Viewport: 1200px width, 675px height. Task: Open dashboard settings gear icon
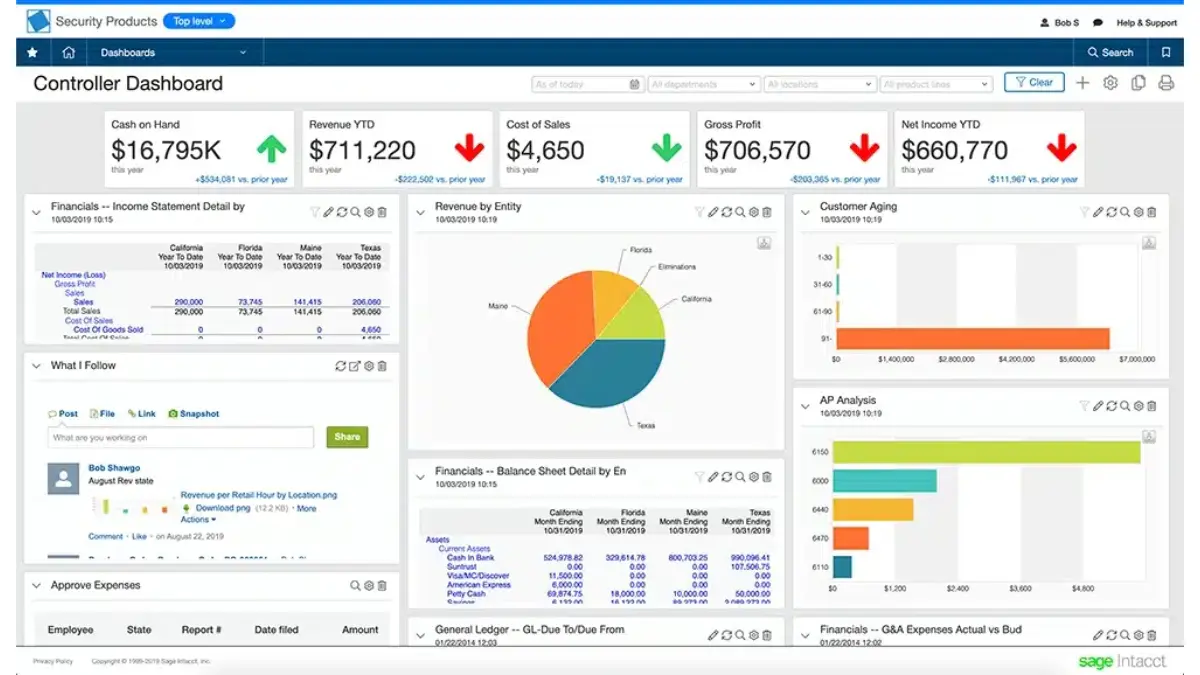click(1110, 83)
